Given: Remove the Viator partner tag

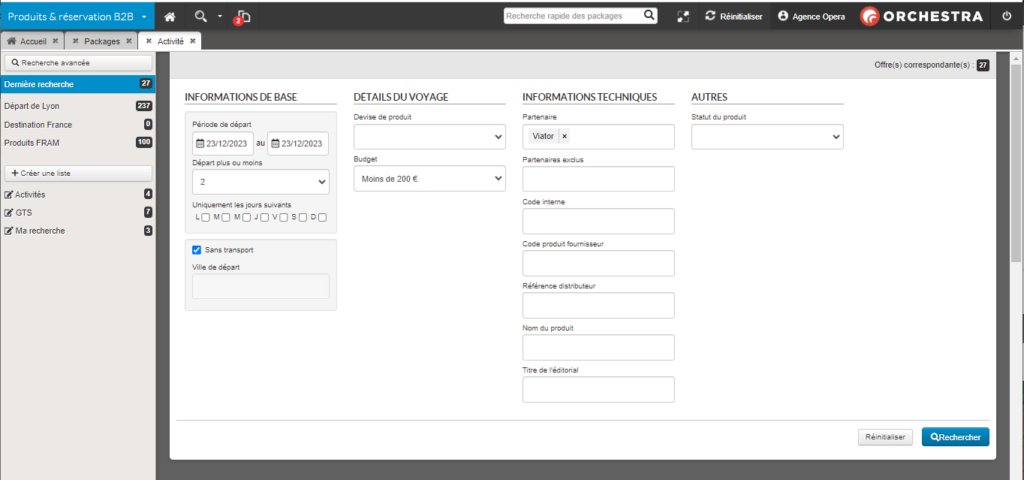Looking at the screenshot, I should pyautogui.click(x=565, y=136).
